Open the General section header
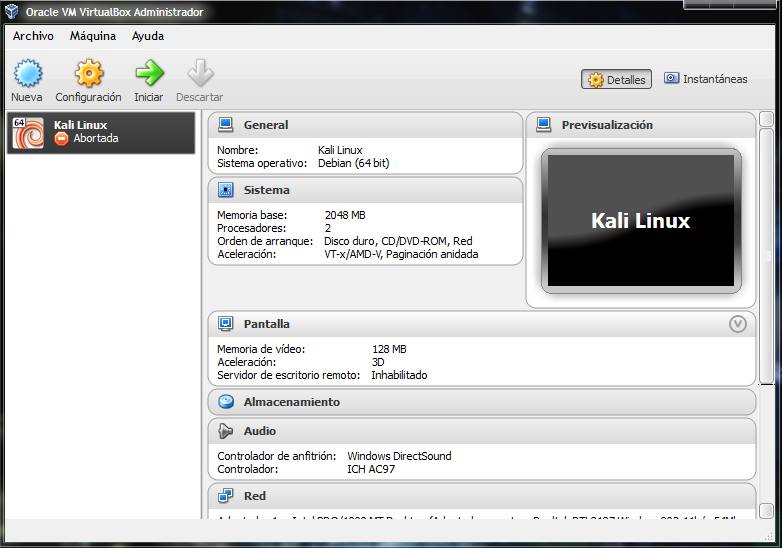Screen dimensions: 782x548 click(365, 125)
